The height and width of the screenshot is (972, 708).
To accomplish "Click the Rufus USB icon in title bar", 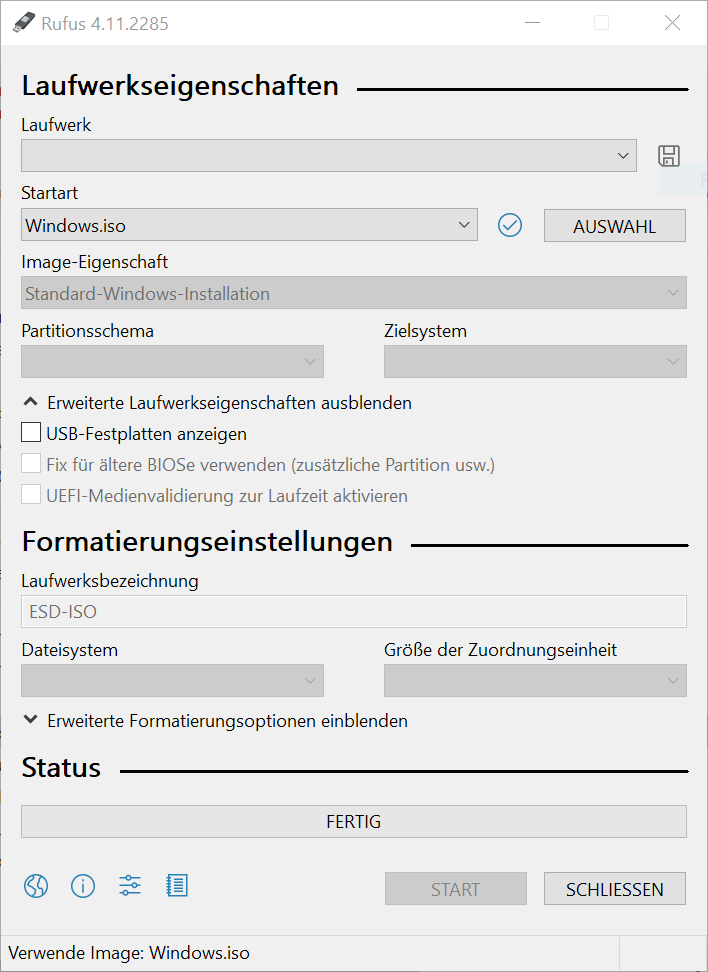I will (24, 23).
